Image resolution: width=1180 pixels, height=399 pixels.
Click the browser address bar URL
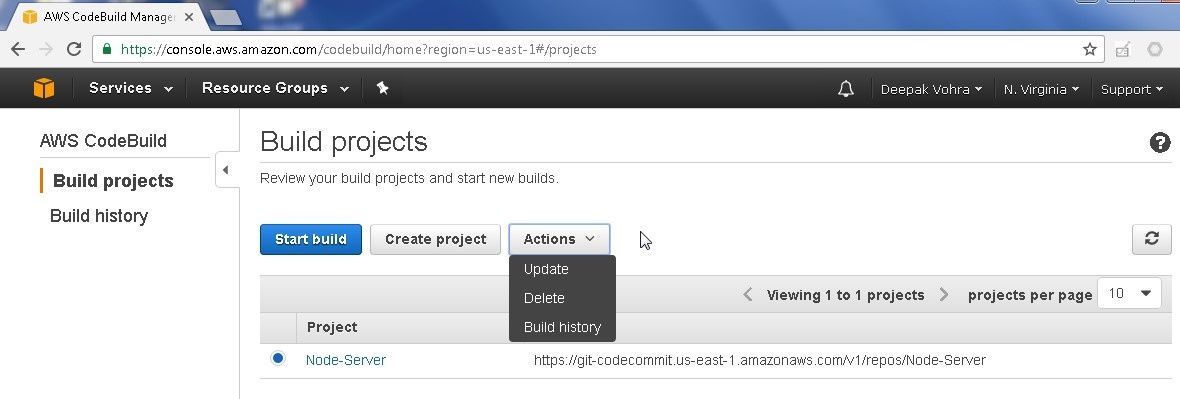[x=358, y=50]
